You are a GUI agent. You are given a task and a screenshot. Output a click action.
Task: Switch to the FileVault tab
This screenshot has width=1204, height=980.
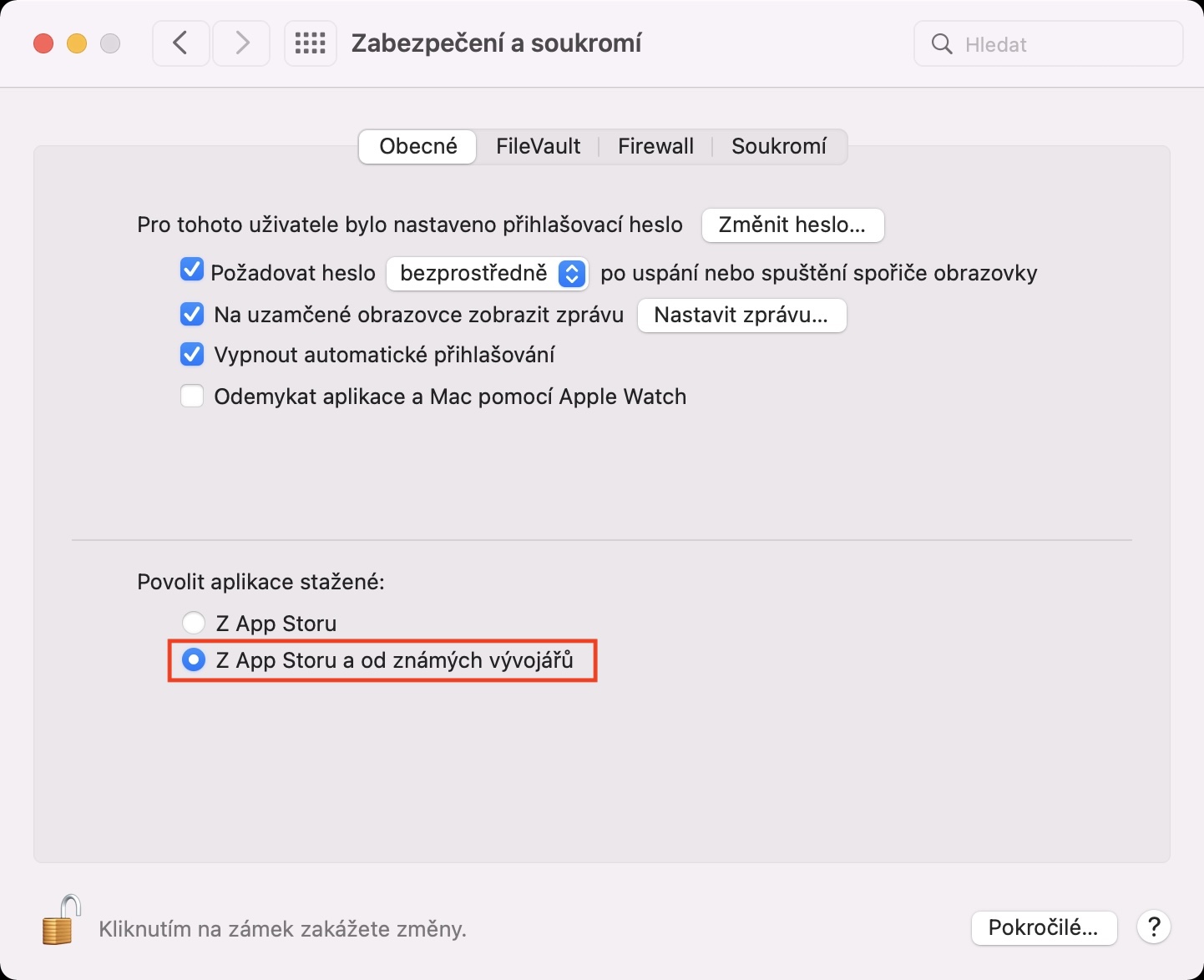(538, 146)
